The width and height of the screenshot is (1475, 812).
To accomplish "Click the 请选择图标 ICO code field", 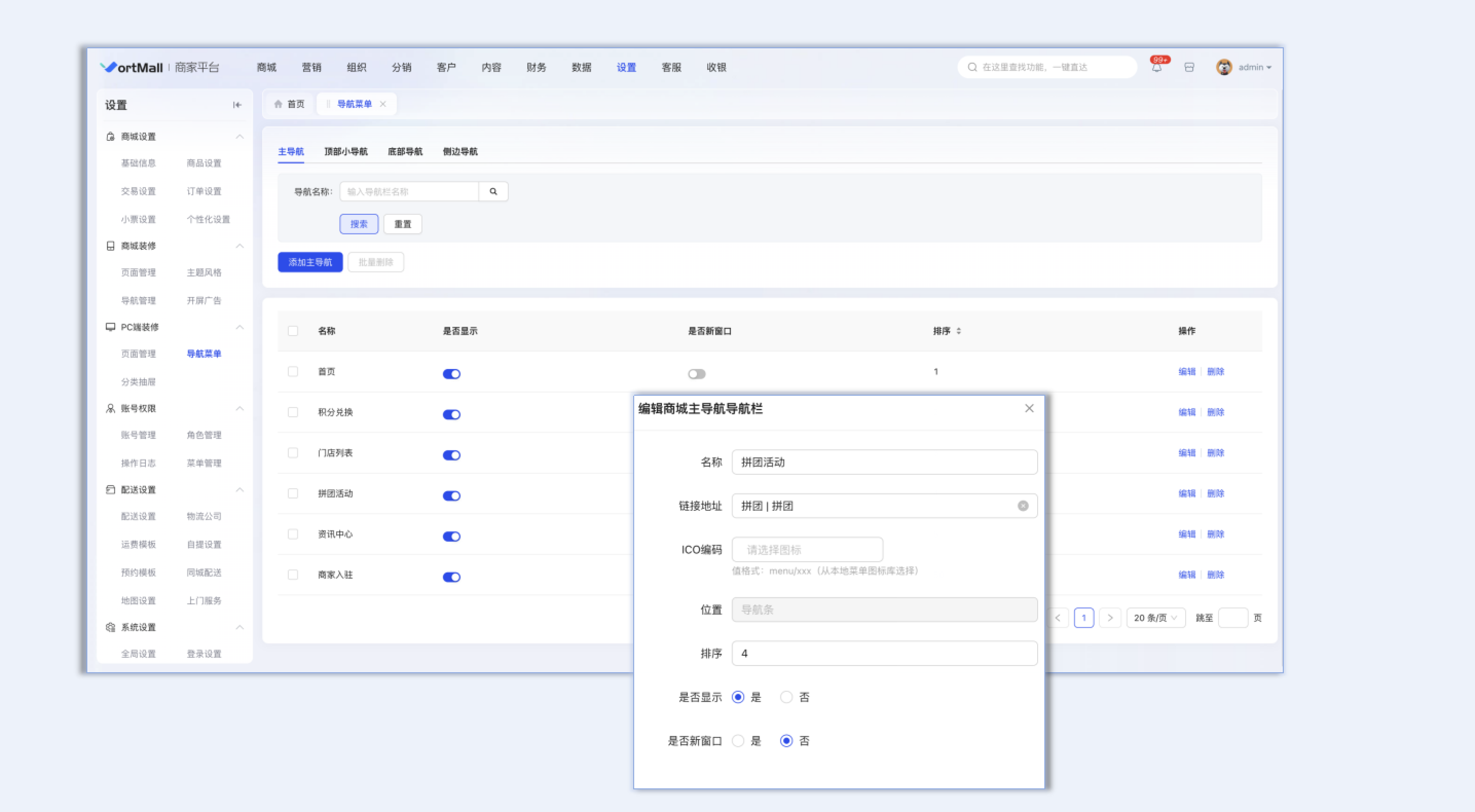I will coord(807,550).
